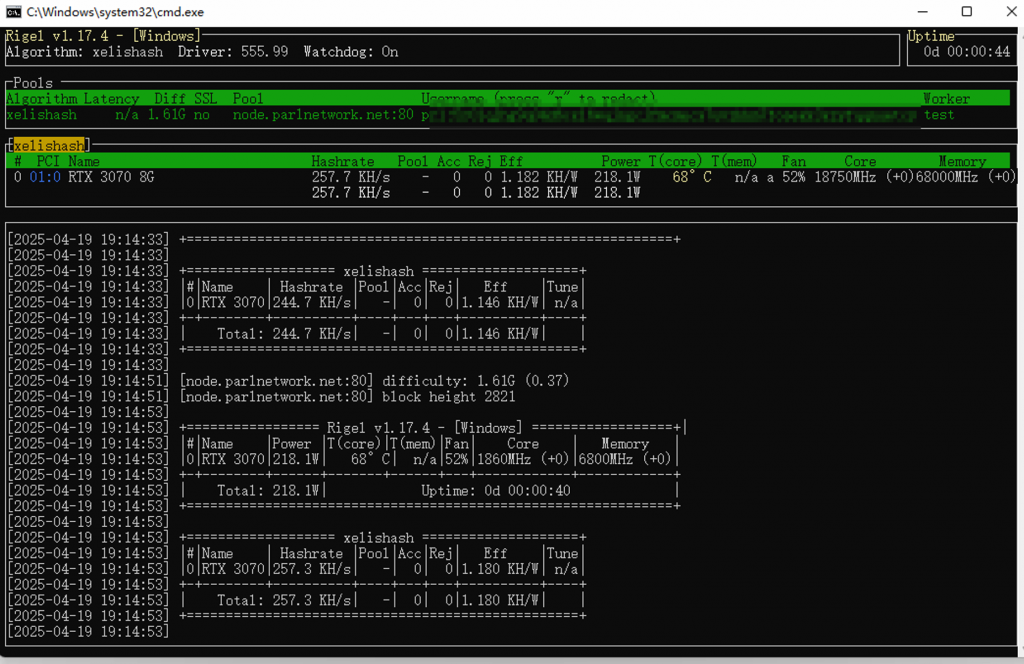Click "Uptime: 0d 00:00:40" in the log
Screen dimensions: 1024x664
tap(496, 490)
